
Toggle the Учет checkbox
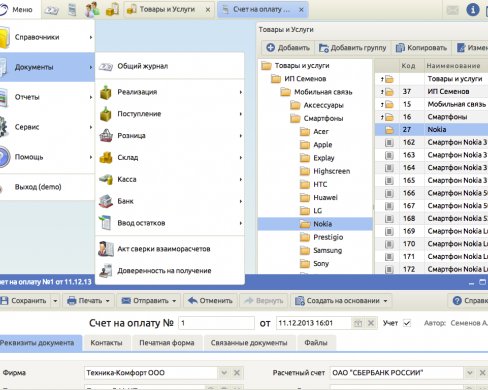tap(407, 323)
